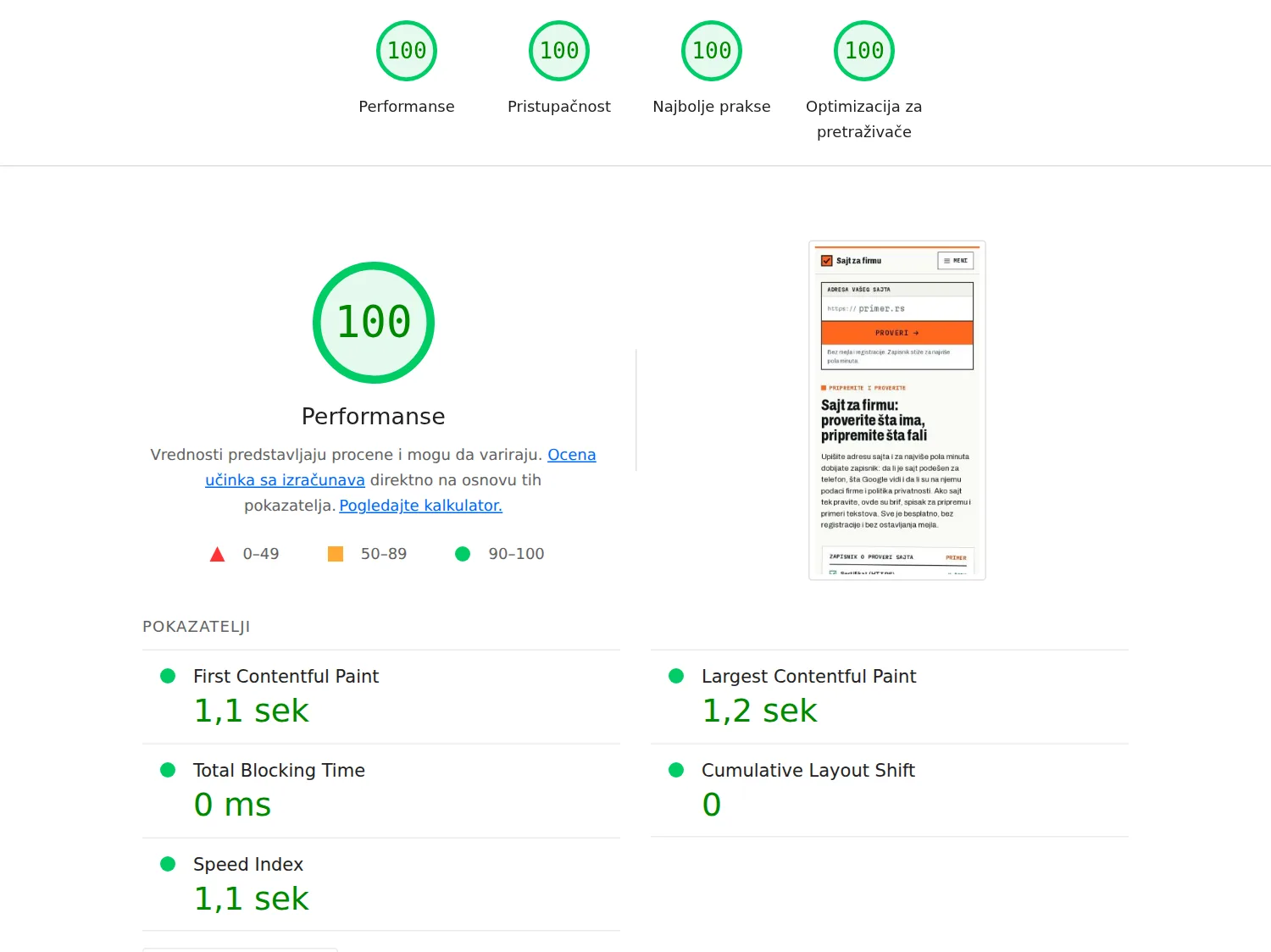Click the red triangle 0–49 legend icon
1271x952 pixels.
(217, 554)
